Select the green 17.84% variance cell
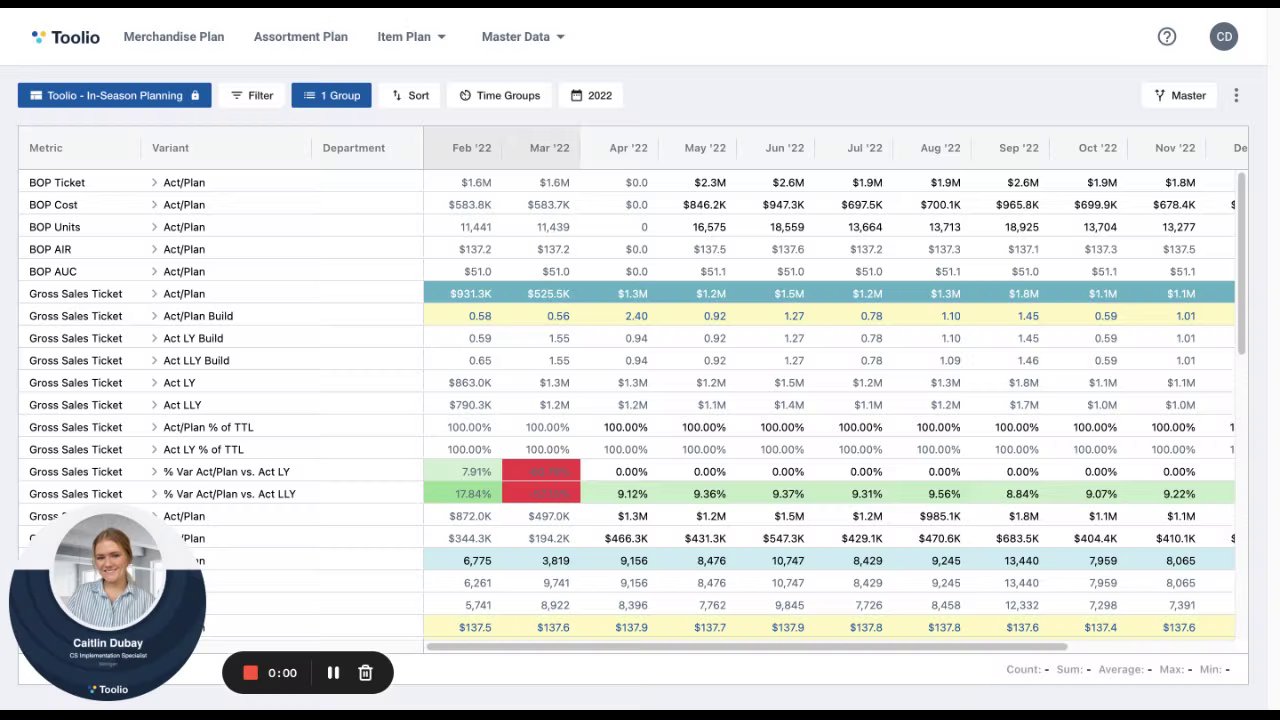This screenshot has width=1280, height=720. pyautogui.click(x=463, y=494)
